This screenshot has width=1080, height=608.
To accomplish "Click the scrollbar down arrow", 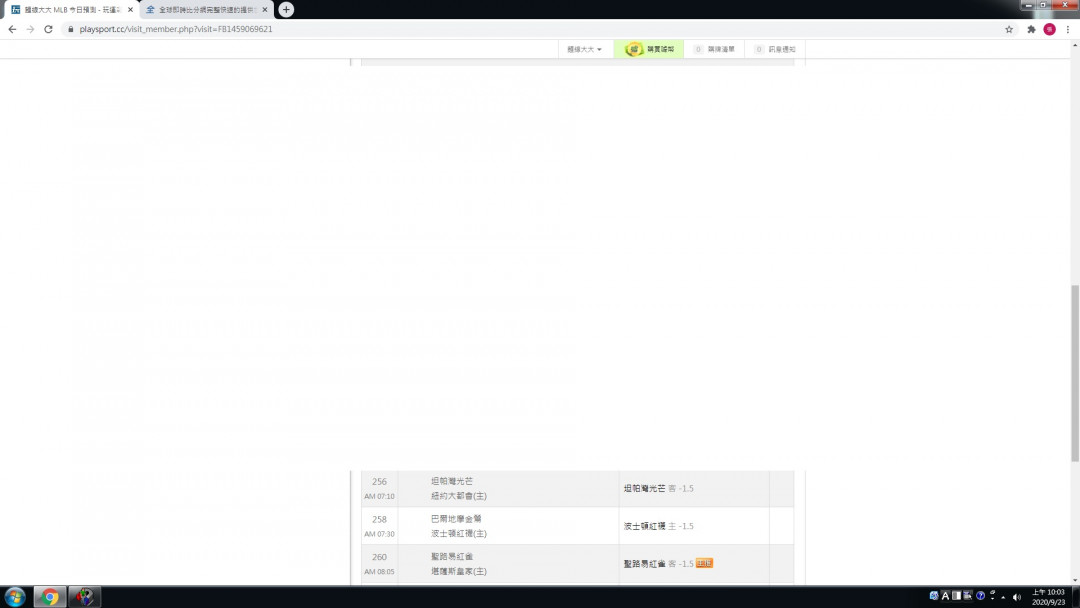I will point(1074,580).
